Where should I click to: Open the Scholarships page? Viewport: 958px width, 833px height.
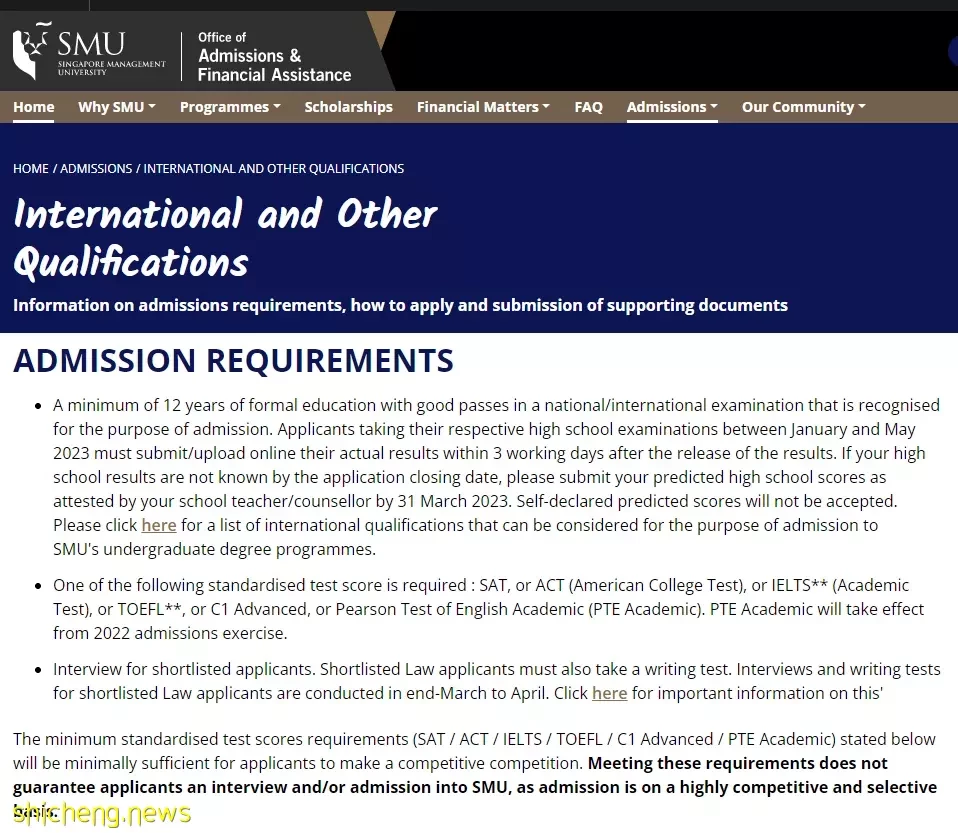[x=348, y=107]
